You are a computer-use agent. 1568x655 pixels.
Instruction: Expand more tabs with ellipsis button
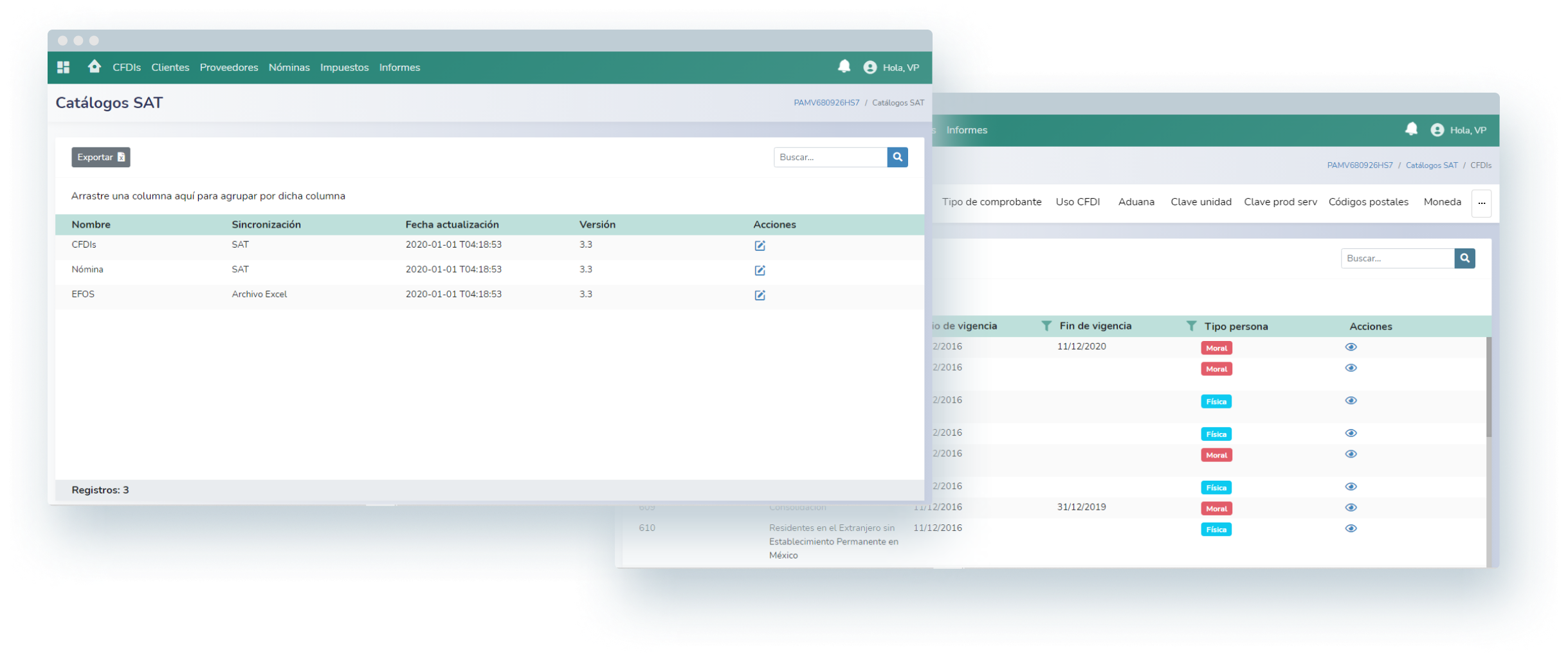tap(1481, 203)
